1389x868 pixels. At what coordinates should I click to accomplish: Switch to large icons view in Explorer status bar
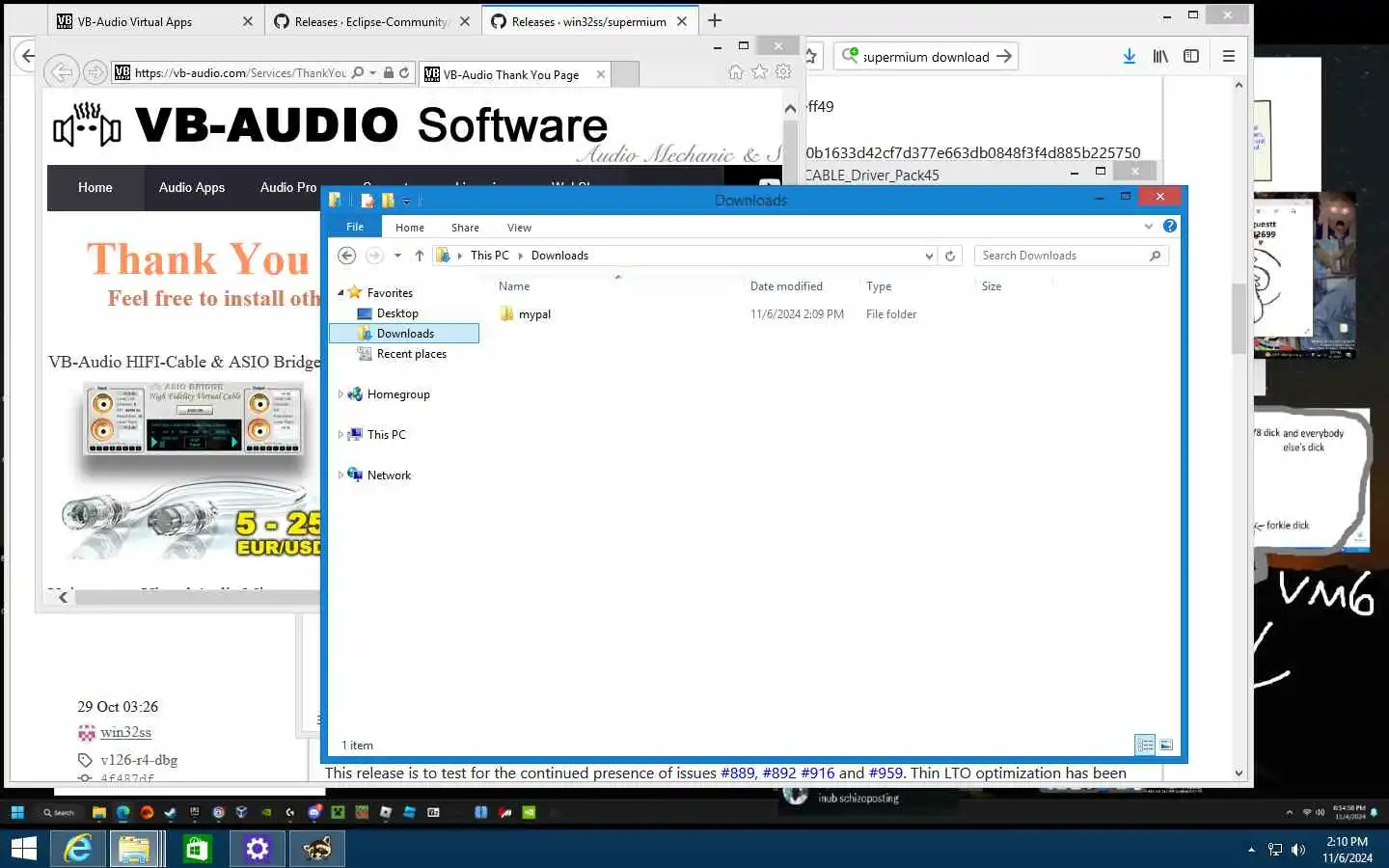(x=1166, y=745)
